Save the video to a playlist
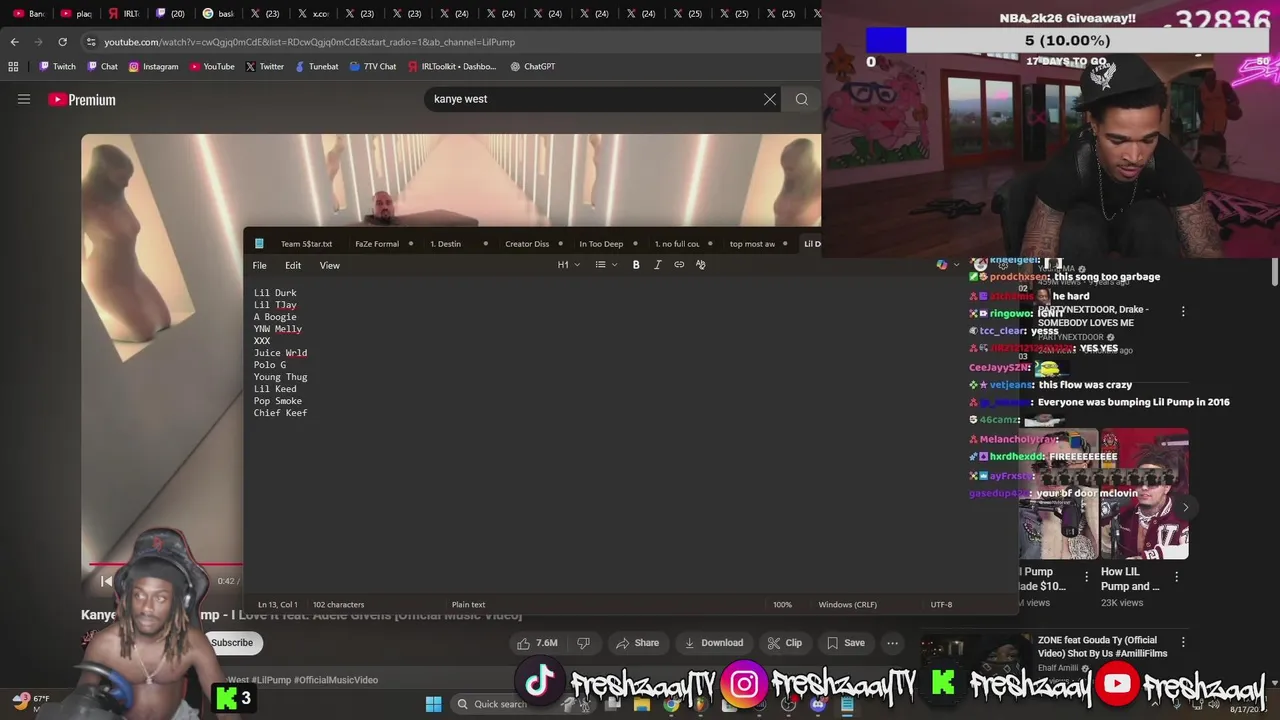 click(845, 643)
